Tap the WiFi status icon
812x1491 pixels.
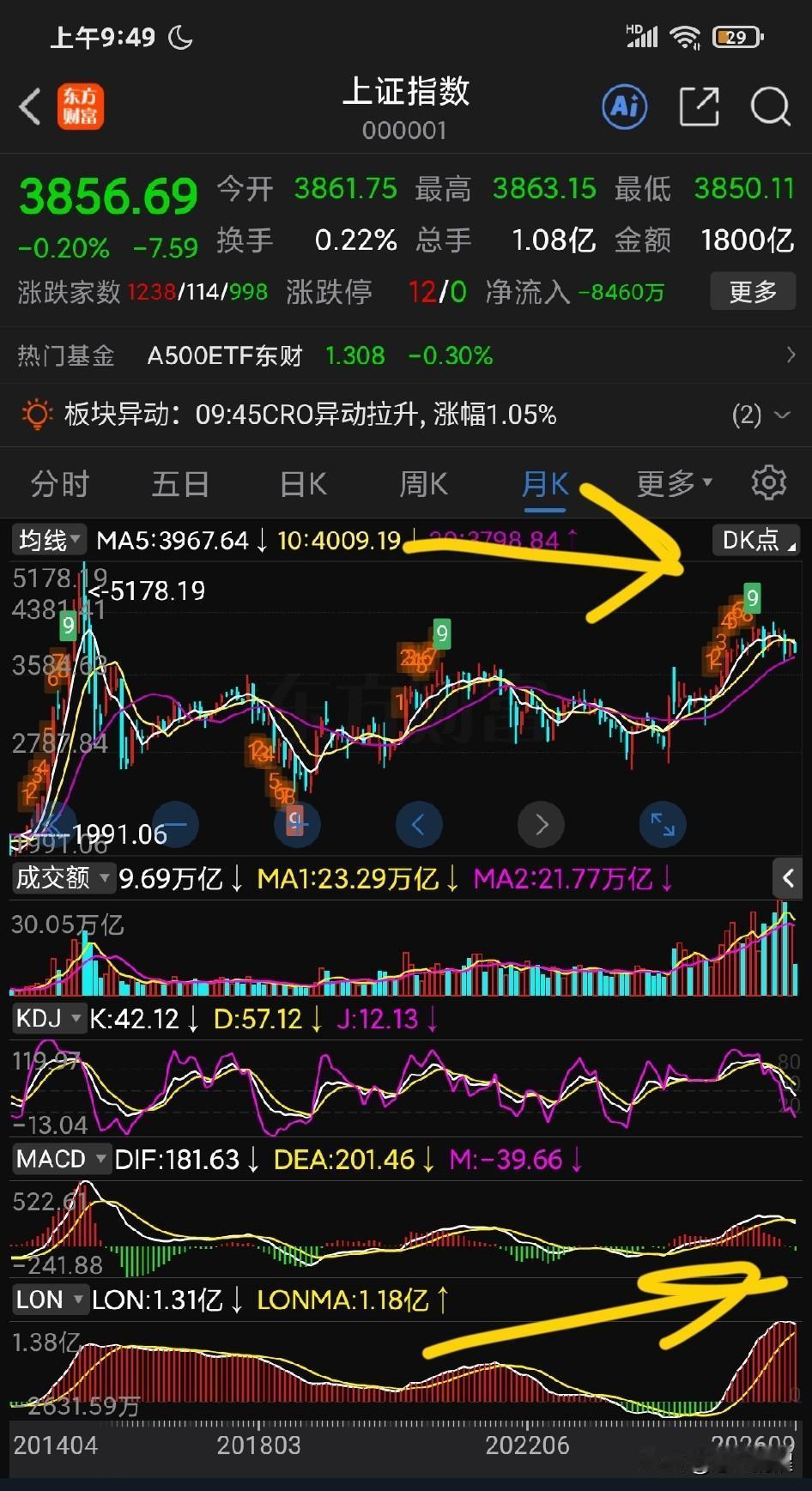(x=685, y=37)
